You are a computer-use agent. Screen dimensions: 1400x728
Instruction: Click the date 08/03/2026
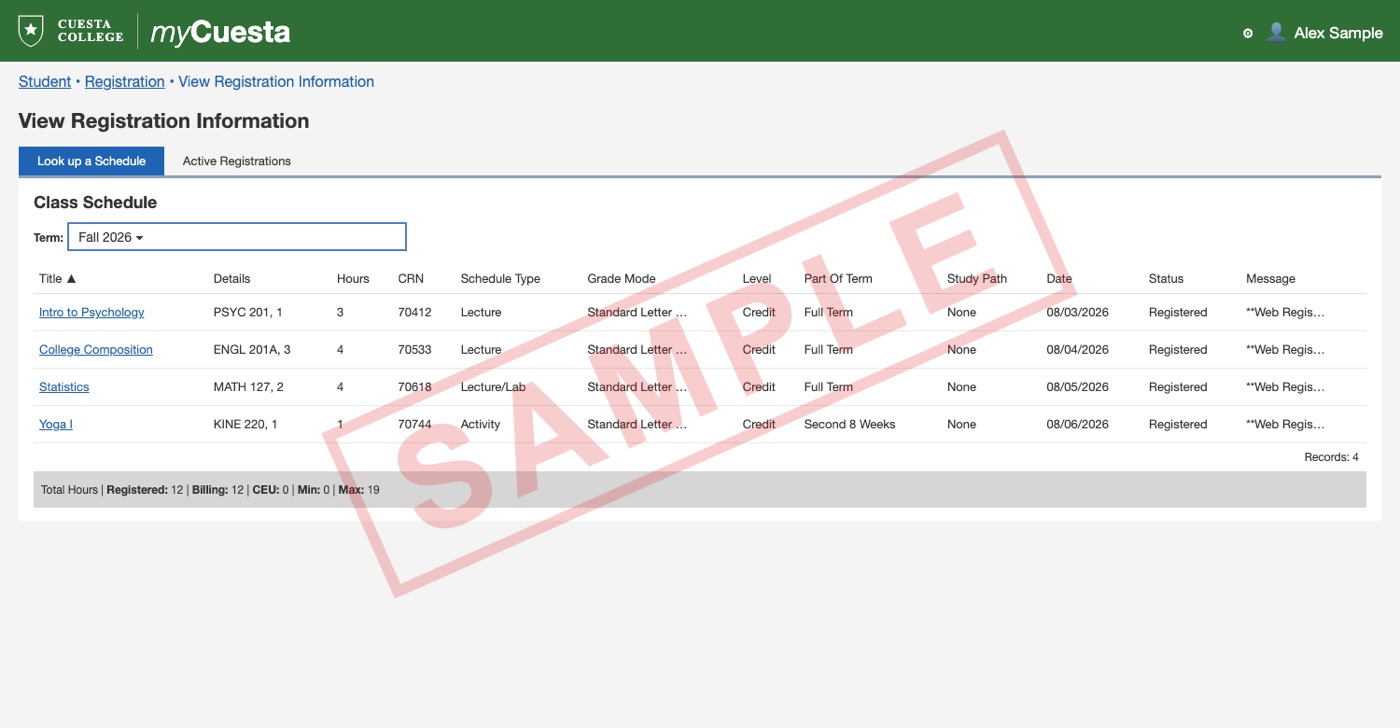1078,312
